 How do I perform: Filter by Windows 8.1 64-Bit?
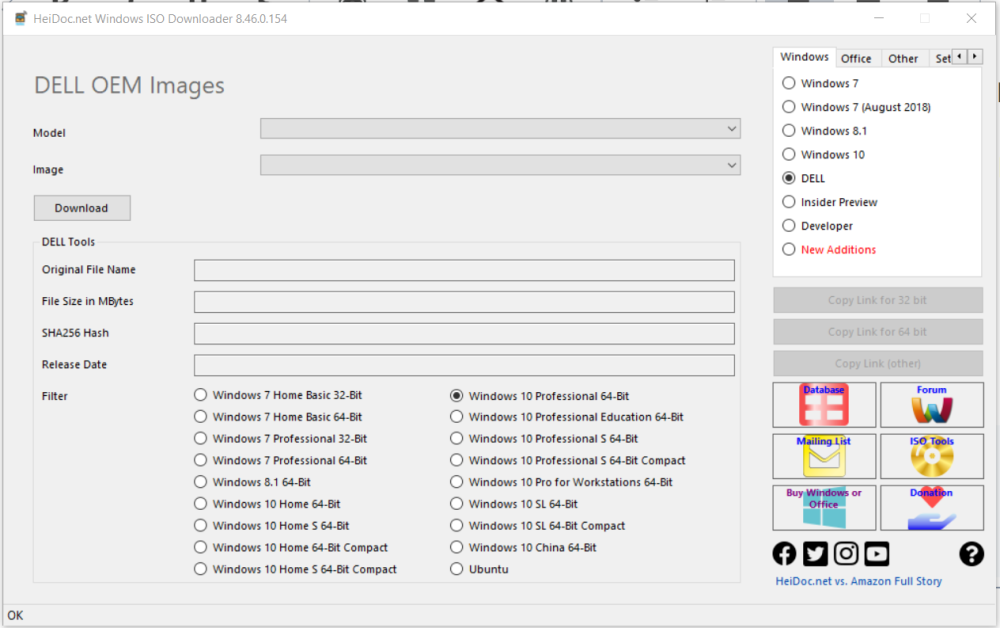[x=253, y=482]
